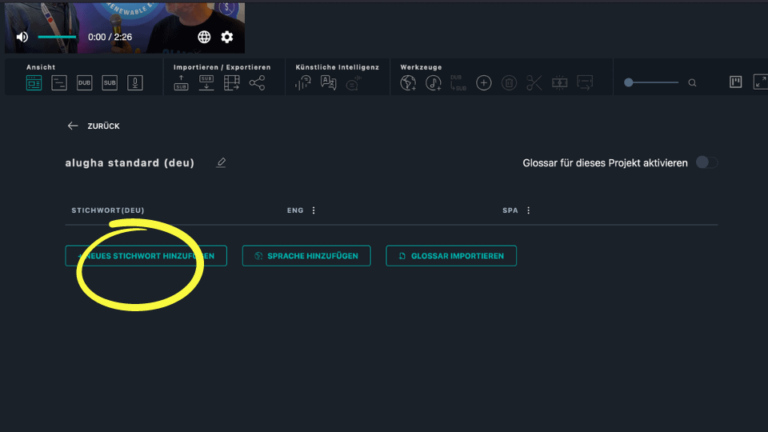Toggle fullscreen expand icon in toolbar
The image size is (768, 432).
[x=759, y=82]
